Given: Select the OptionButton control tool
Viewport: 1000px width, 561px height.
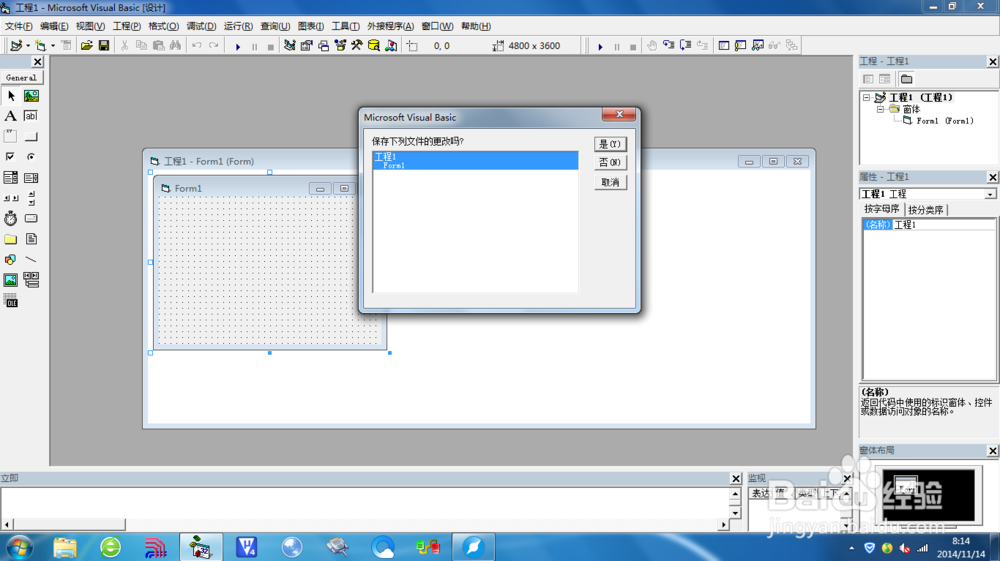Looking at the screenshot, I should [x=31, y=157].
